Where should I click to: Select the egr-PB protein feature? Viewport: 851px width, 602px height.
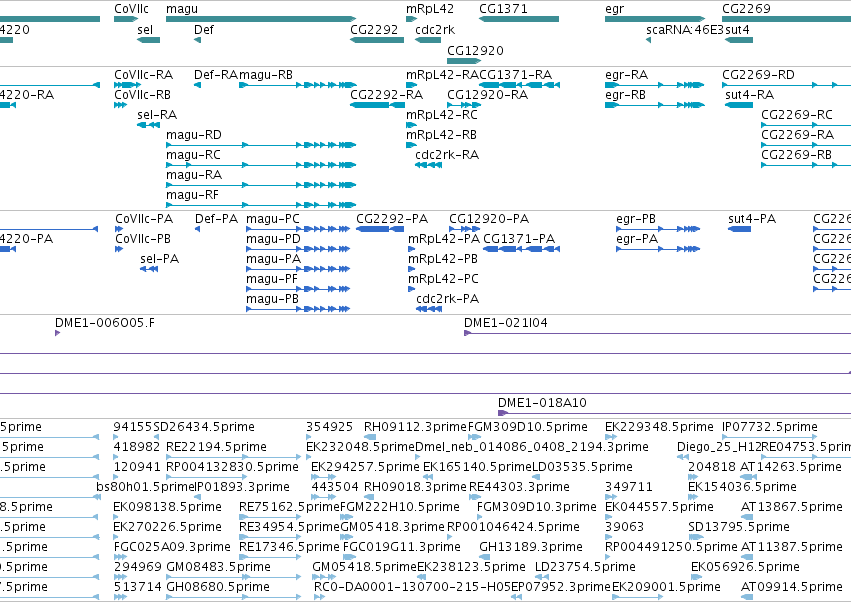pos(658,229)
